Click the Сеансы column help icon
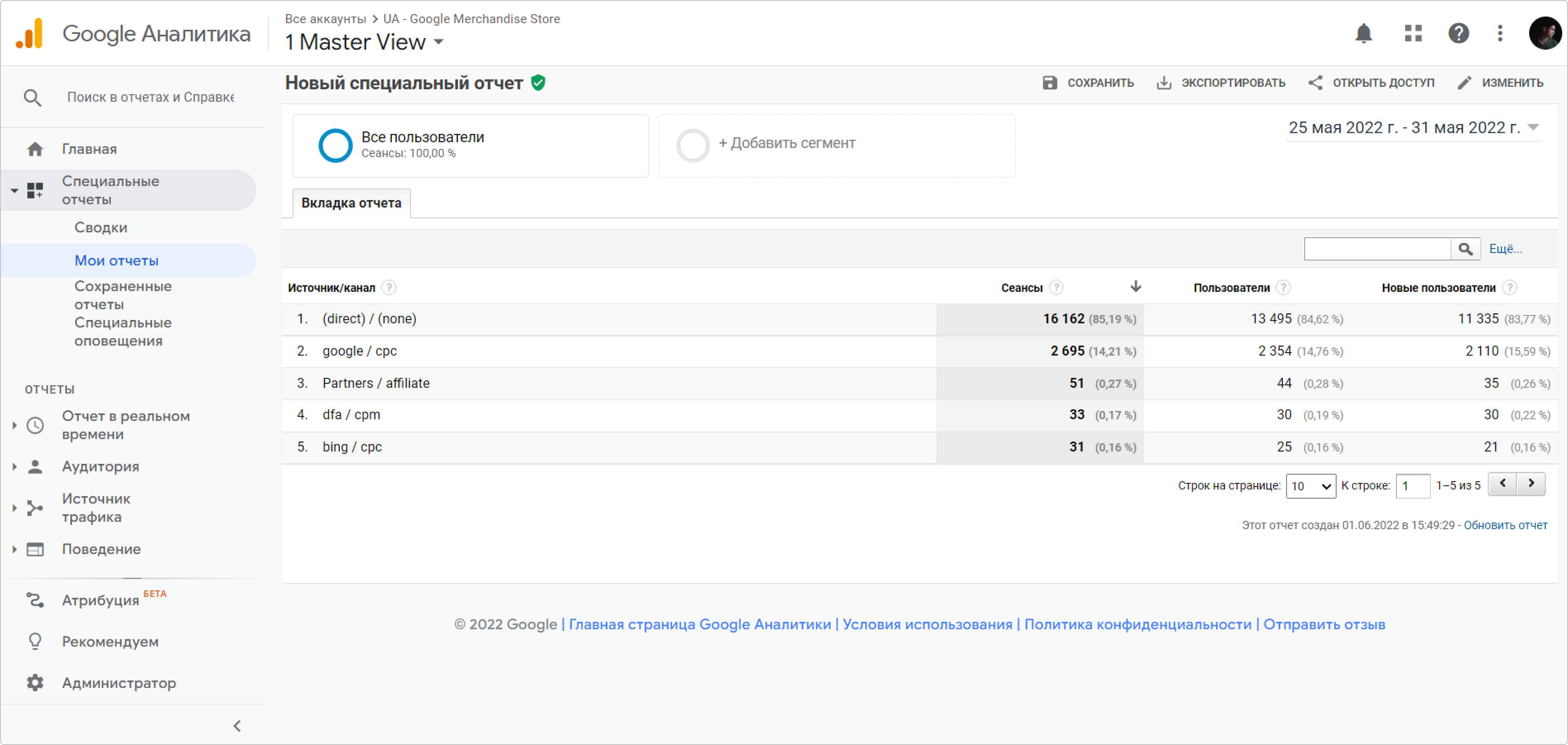The width and height of the screenshot is (1568, 745). pyautogui.click(x=1057, y=287)
